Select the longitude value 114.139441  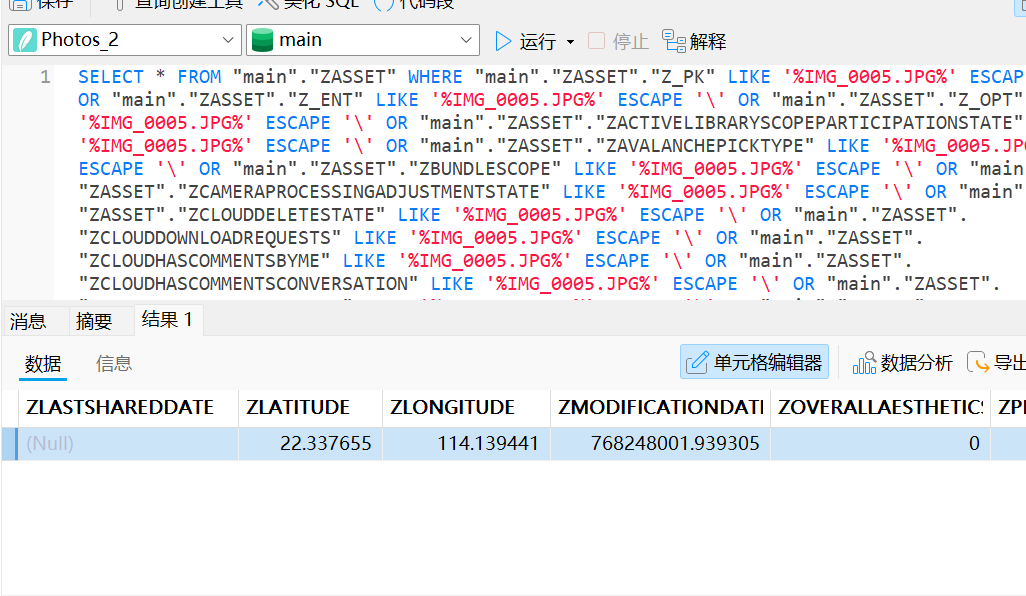467,444
